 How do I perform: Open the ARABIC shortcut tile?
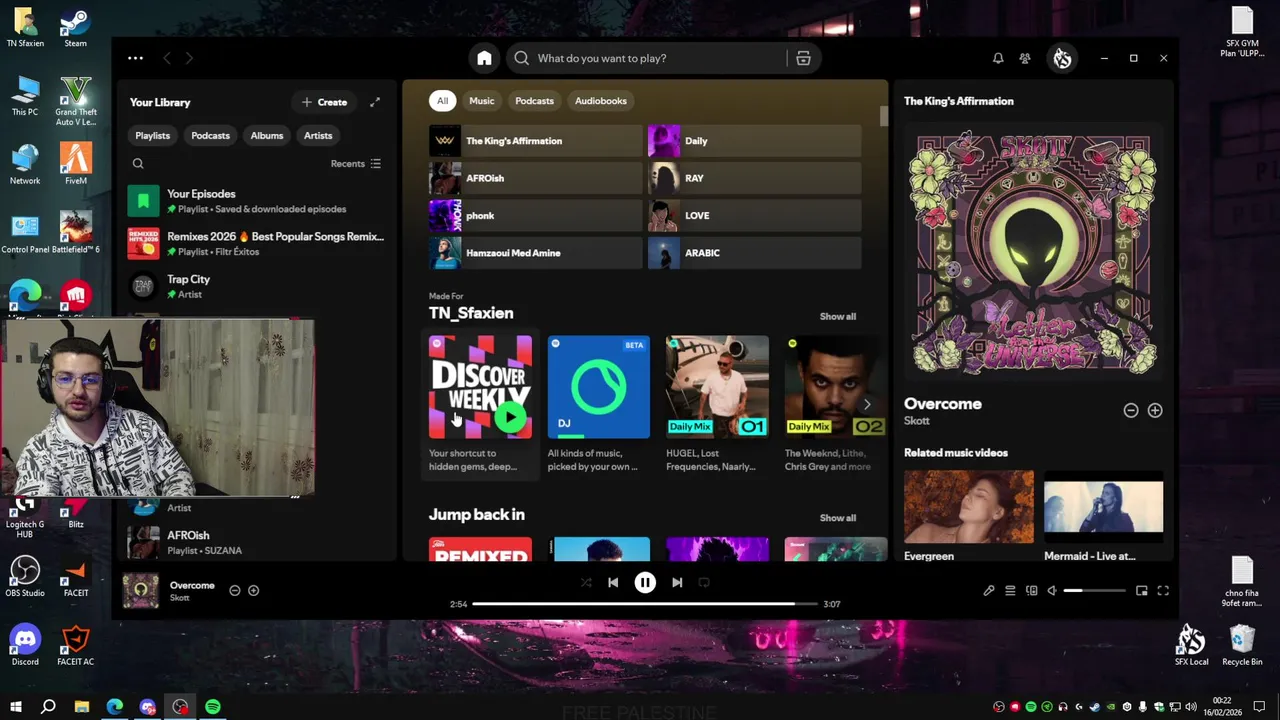754,253
